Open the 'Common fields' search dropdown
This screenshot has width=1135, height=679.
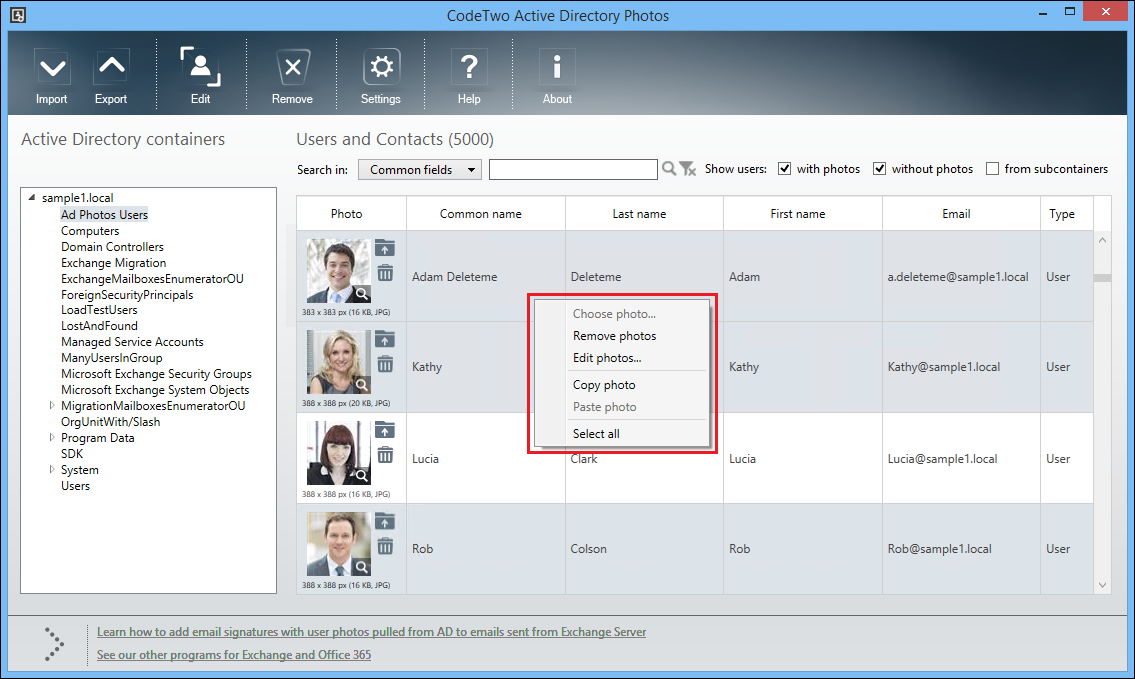click(420, 169)
